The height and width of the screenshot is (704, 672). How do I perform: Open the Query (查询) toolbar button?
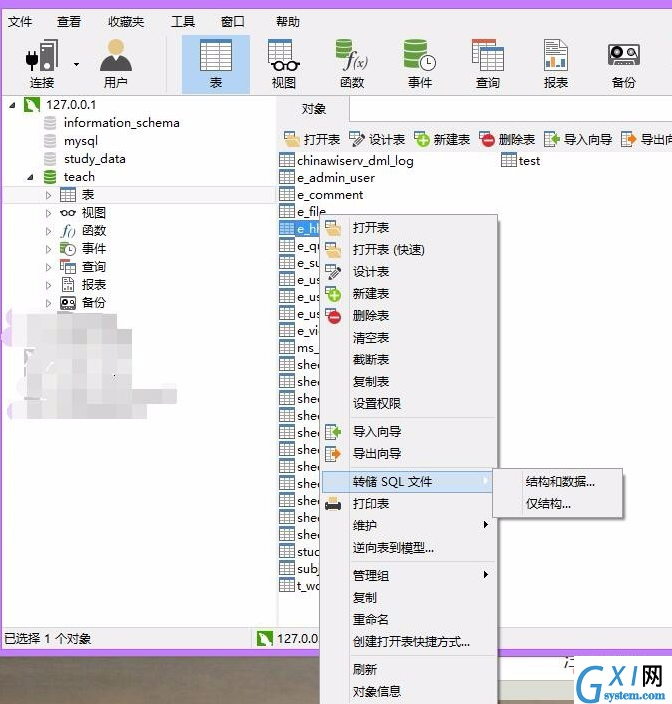pos(488,64)
